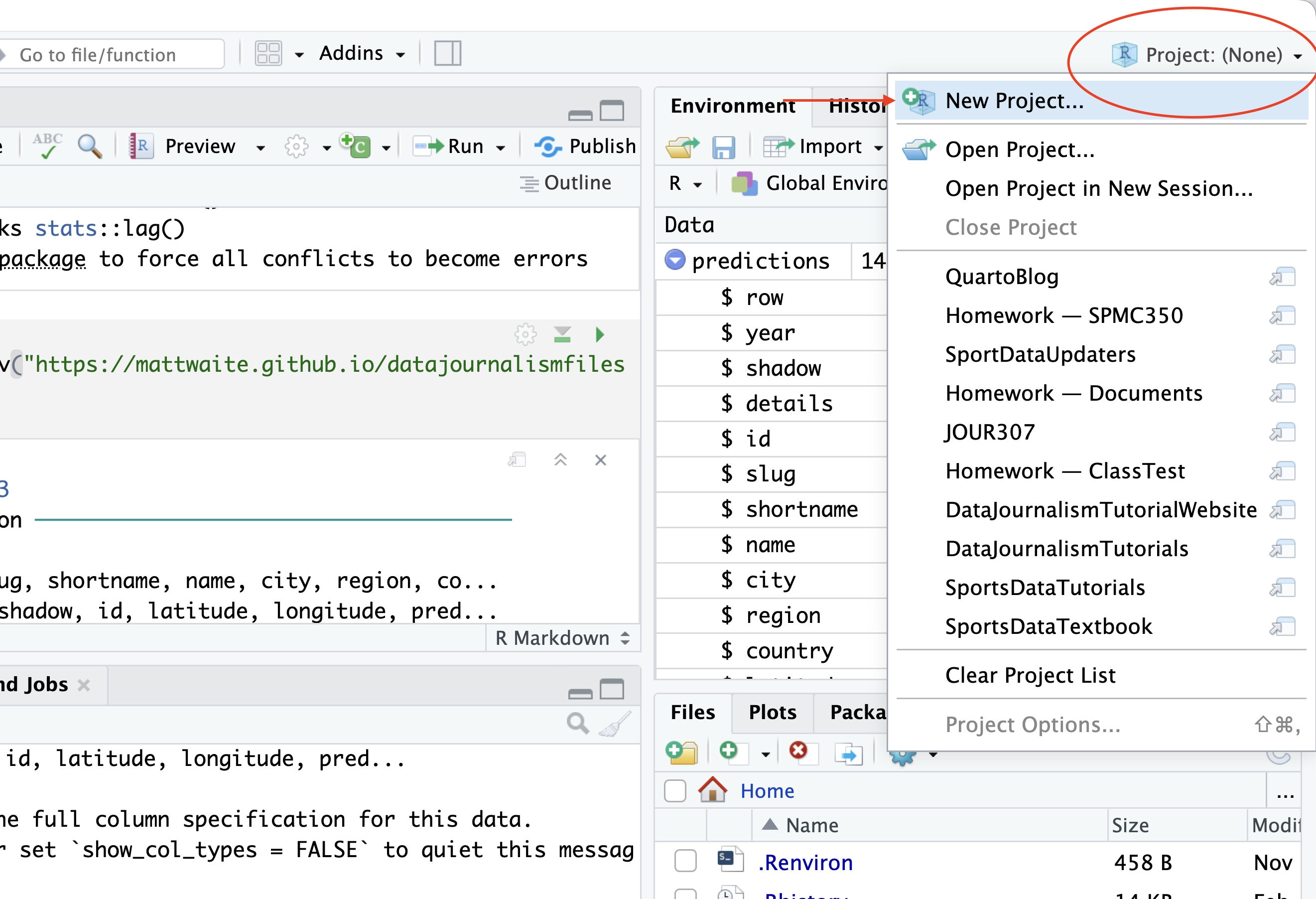Toggle the select-all files checkbox
This screenshot has width=1316, height=899.
point(675,791)
